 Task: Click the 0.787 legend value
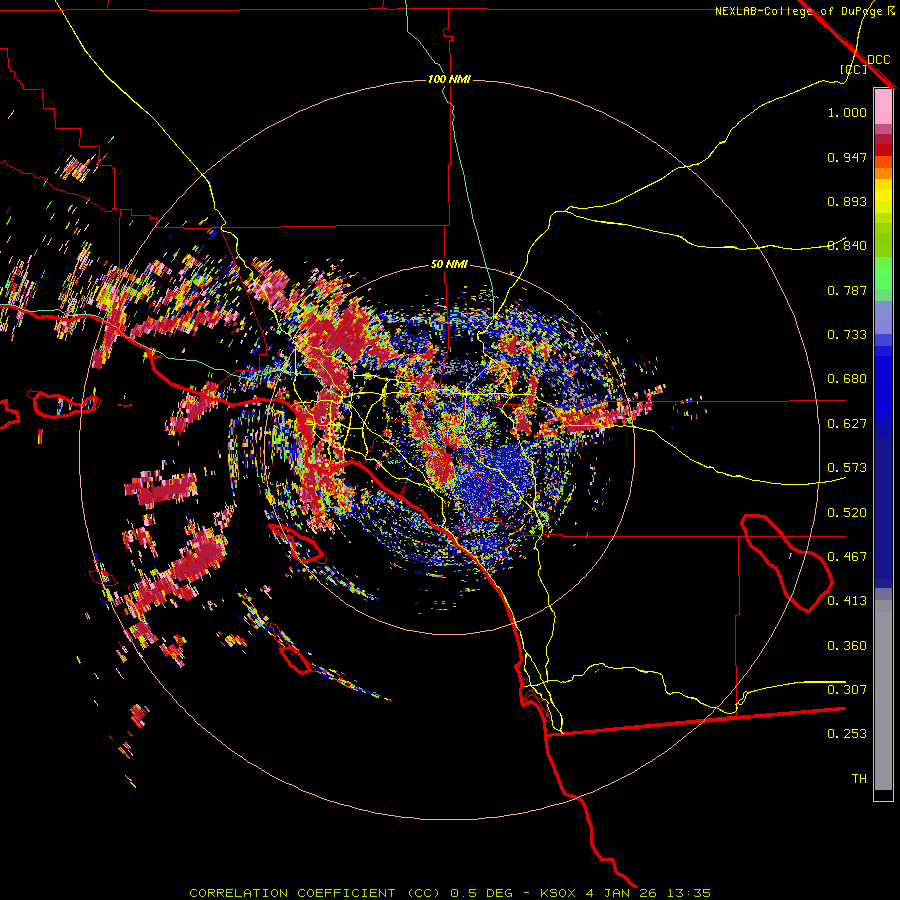tap(847, 290)
